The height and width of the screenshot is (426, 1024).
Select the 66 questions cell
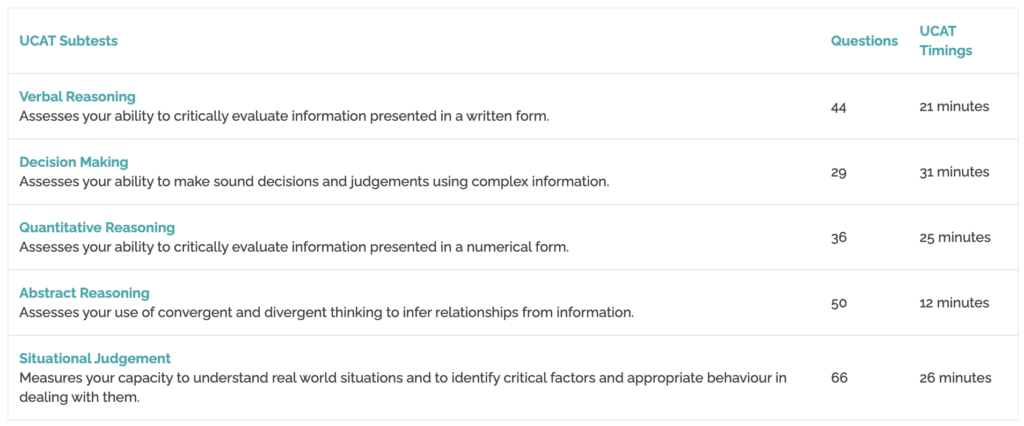tap(838, 378)
